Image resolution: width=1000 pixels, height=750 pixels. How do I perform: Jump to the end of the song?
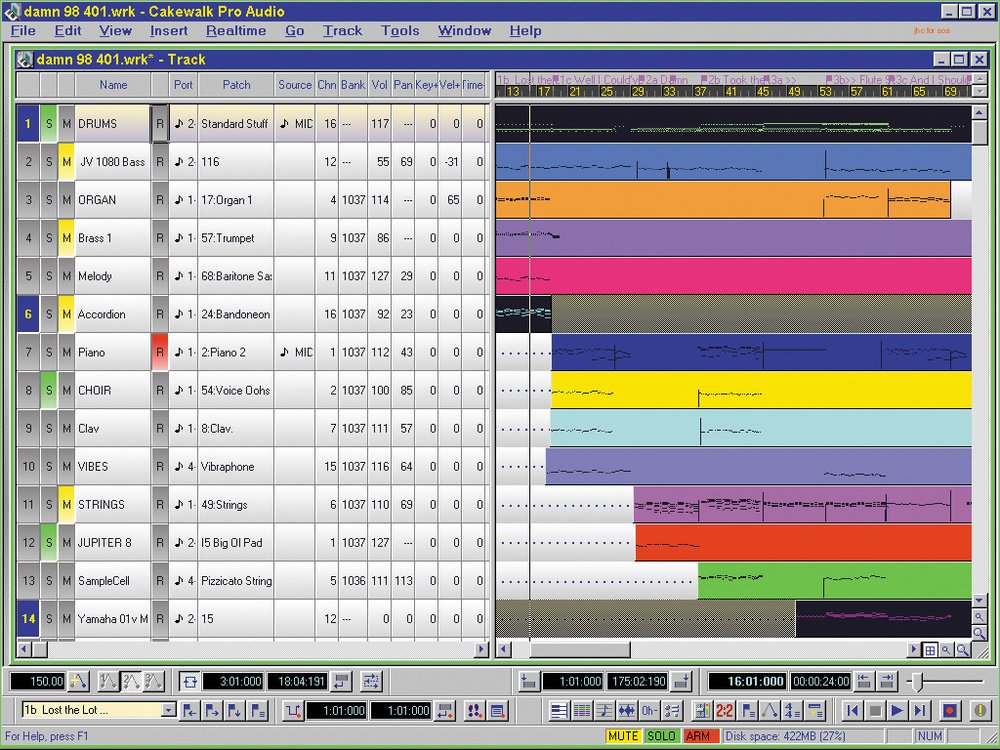coord(920,710)
